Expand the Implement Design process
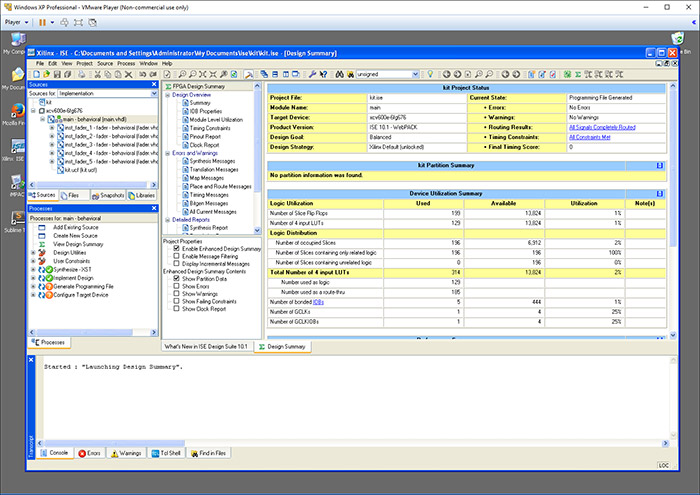Screen dimensions: 700x495 [33, 278]
